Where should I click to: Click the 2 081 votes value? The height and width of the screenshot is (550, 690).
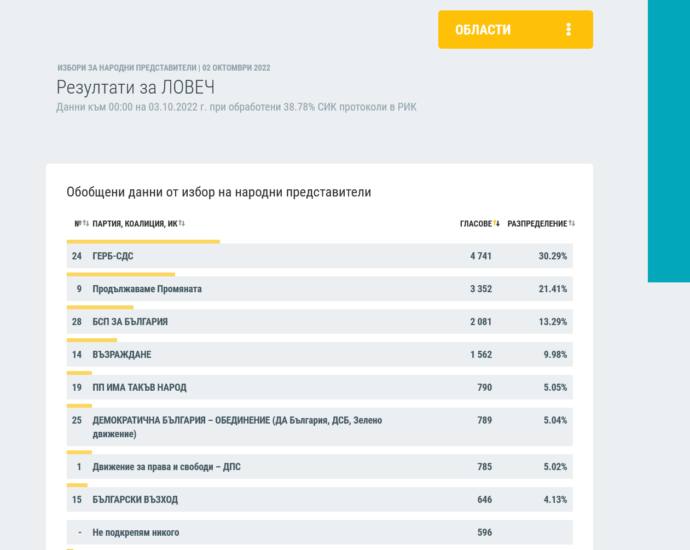tap(481, 322)
